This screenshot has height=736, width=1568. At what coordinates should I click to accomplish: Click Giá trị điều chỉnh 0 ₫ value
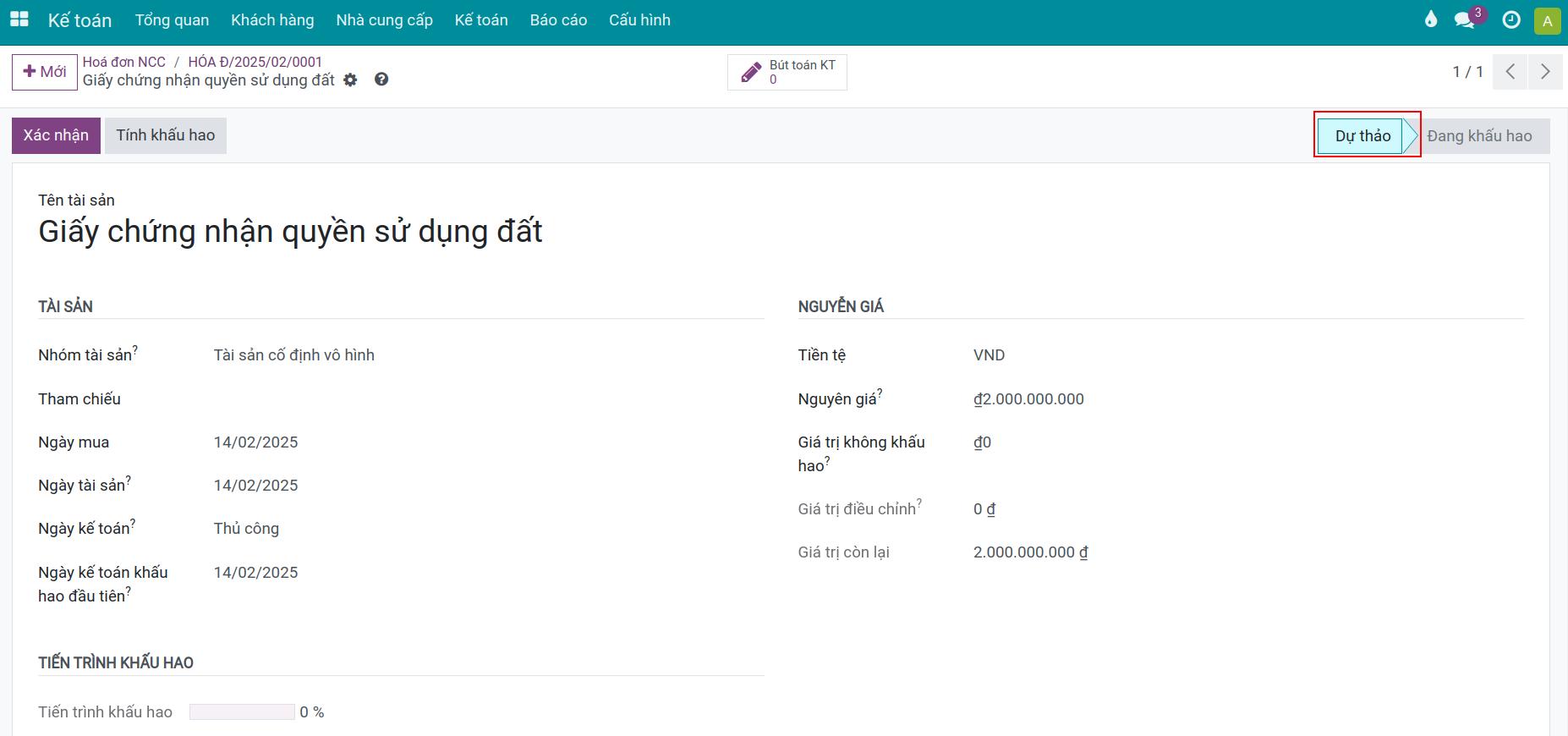coord(984,509)
